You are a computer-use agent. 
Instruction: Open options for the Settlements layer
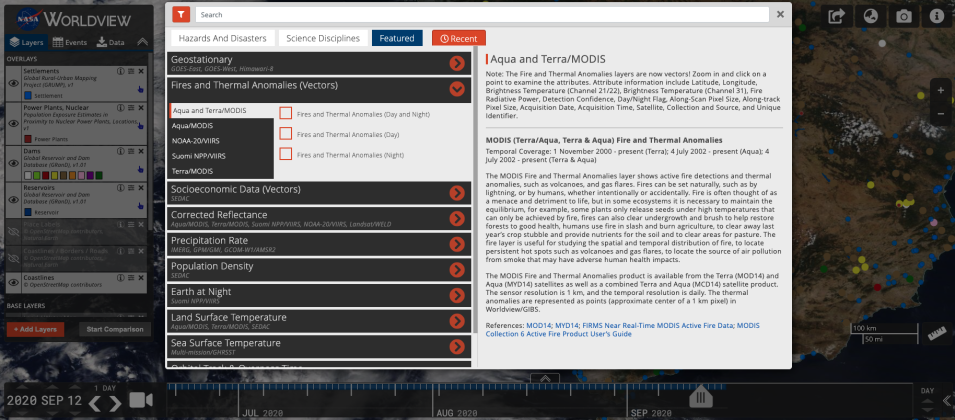pos(131,71)
